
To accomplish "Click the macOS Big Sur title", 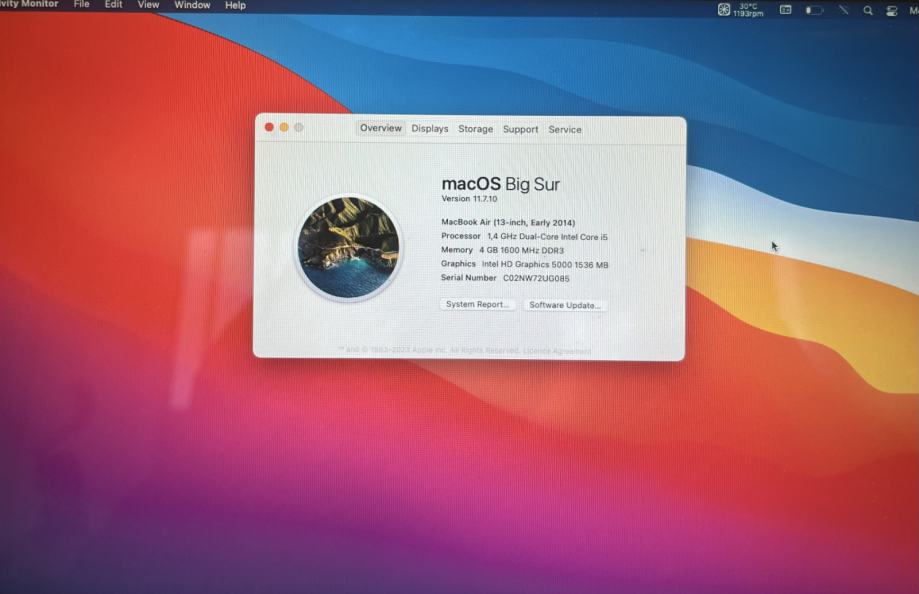I will 501,184.
